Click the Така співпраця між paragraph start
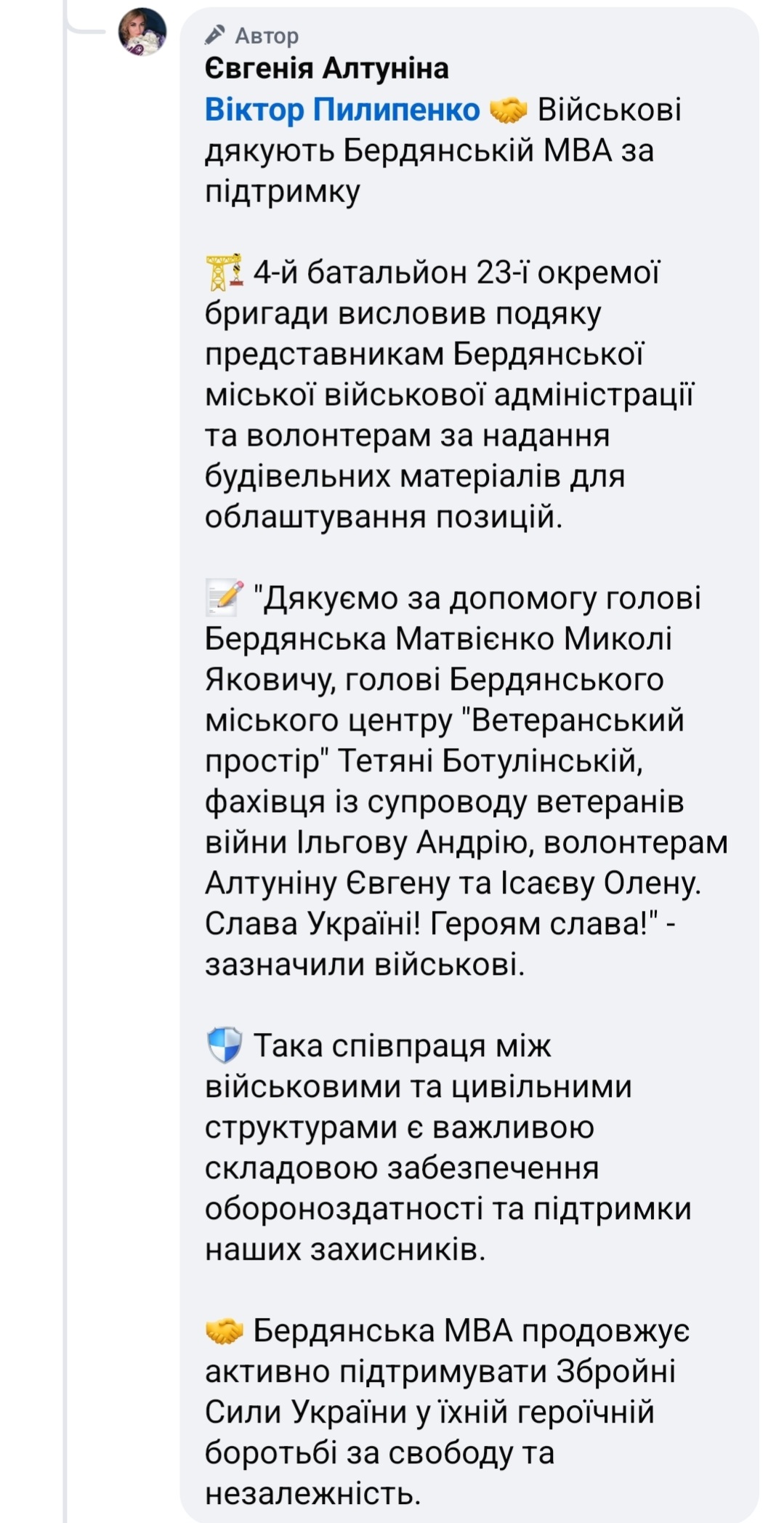 click(402, 1046)
